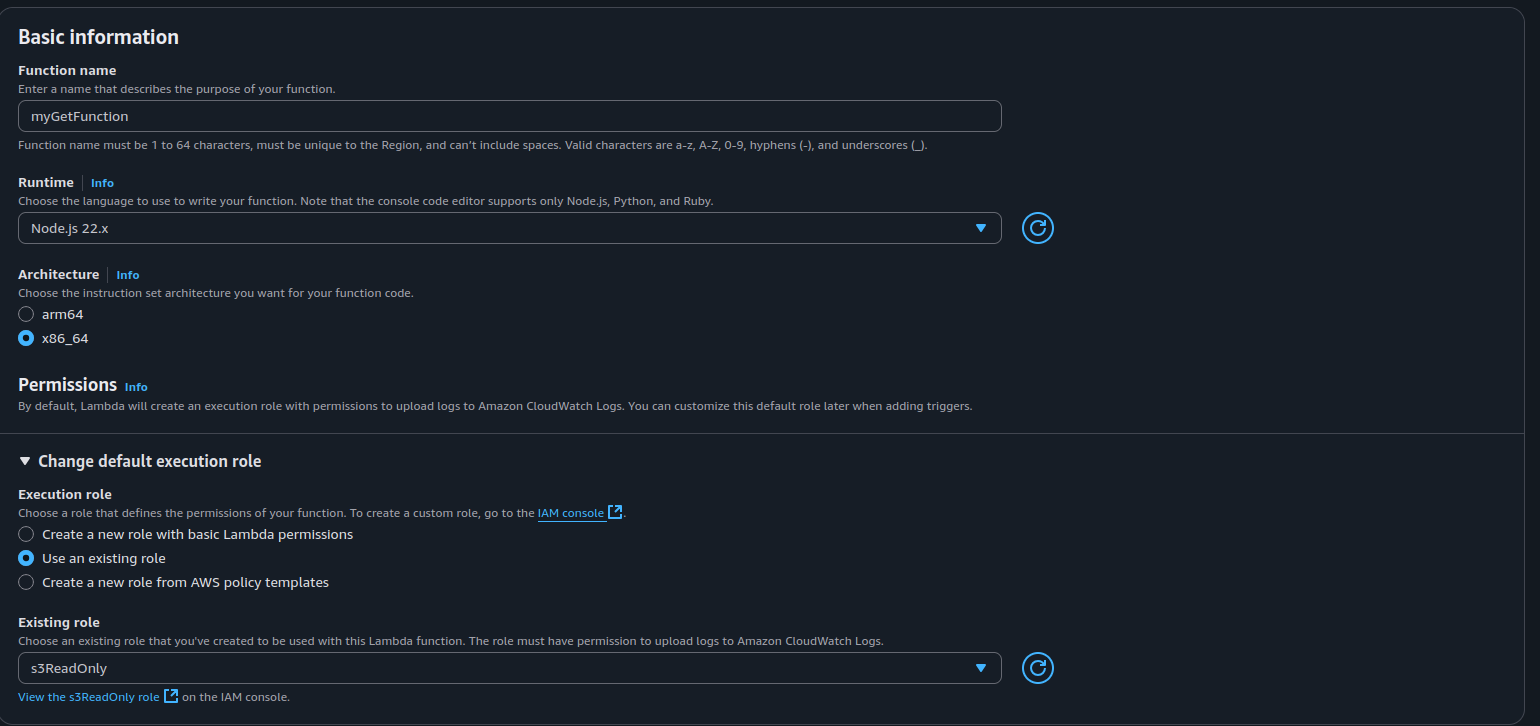This screenshot has height=726, width=1540.
Task: Click the Function name field containing myGetFunction
Action: (509, 116)
